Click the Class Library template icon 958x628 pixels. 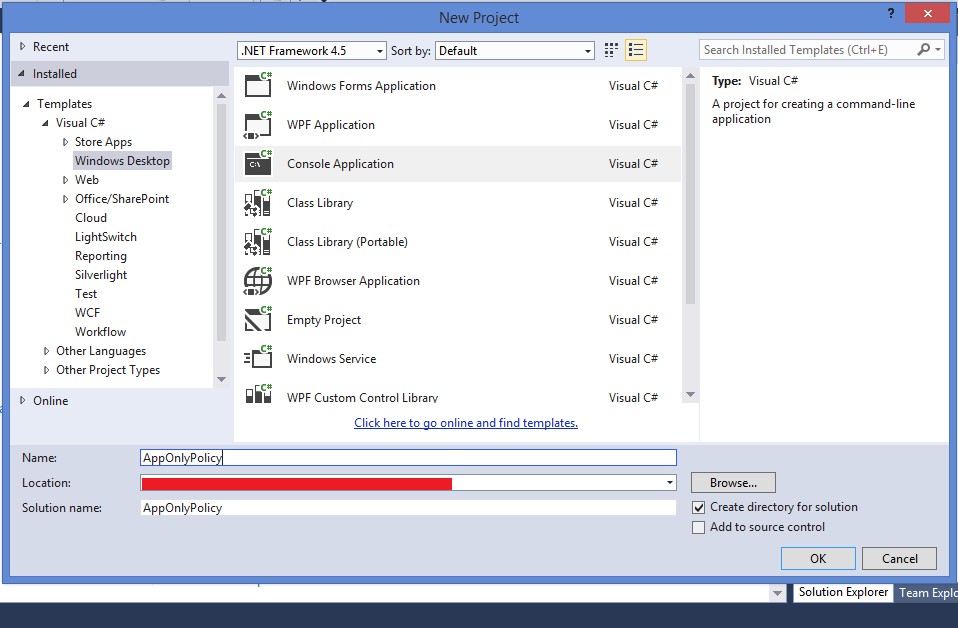tap(258, 202)
